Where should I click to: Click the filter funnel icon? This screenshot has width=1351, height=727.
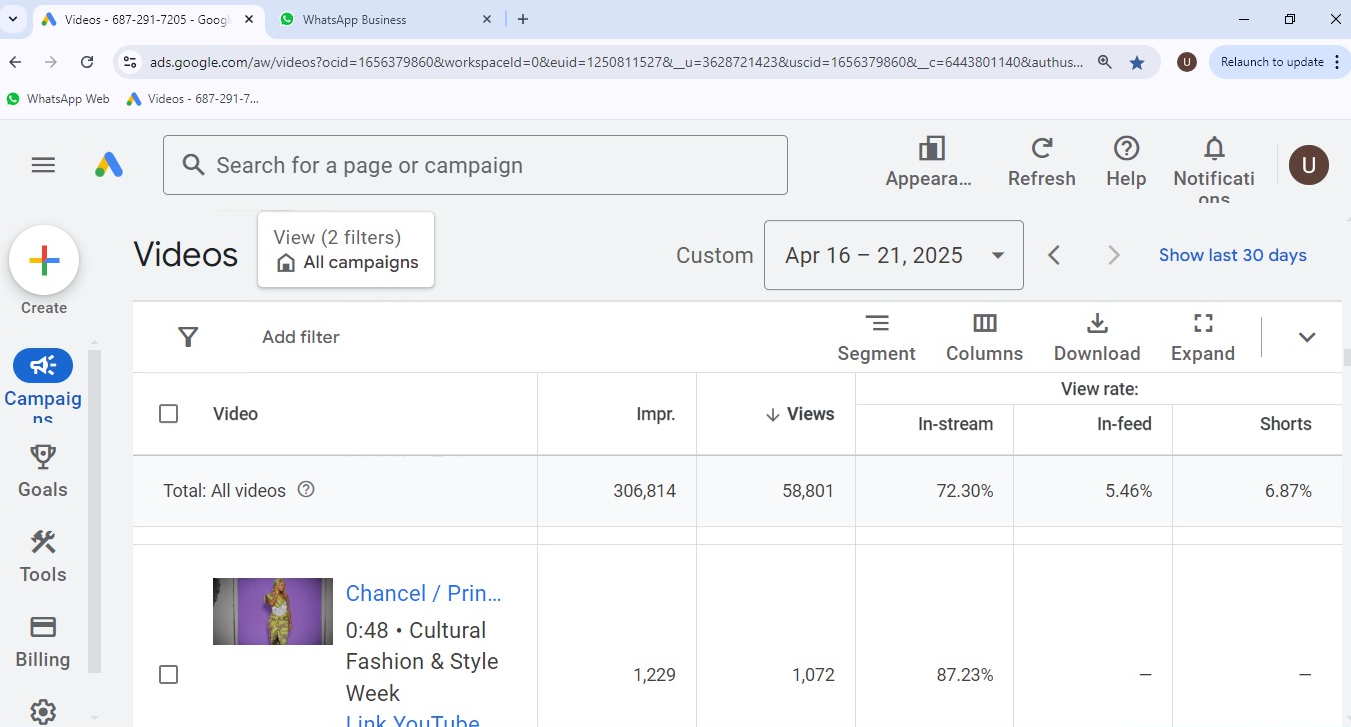188,337
